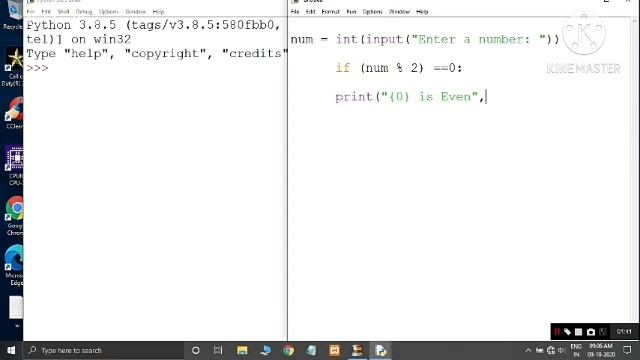The height and width of the screenshot is (360, 640).
Task: Click the ENG IN language indicator
Action: [x=576, y=350]
